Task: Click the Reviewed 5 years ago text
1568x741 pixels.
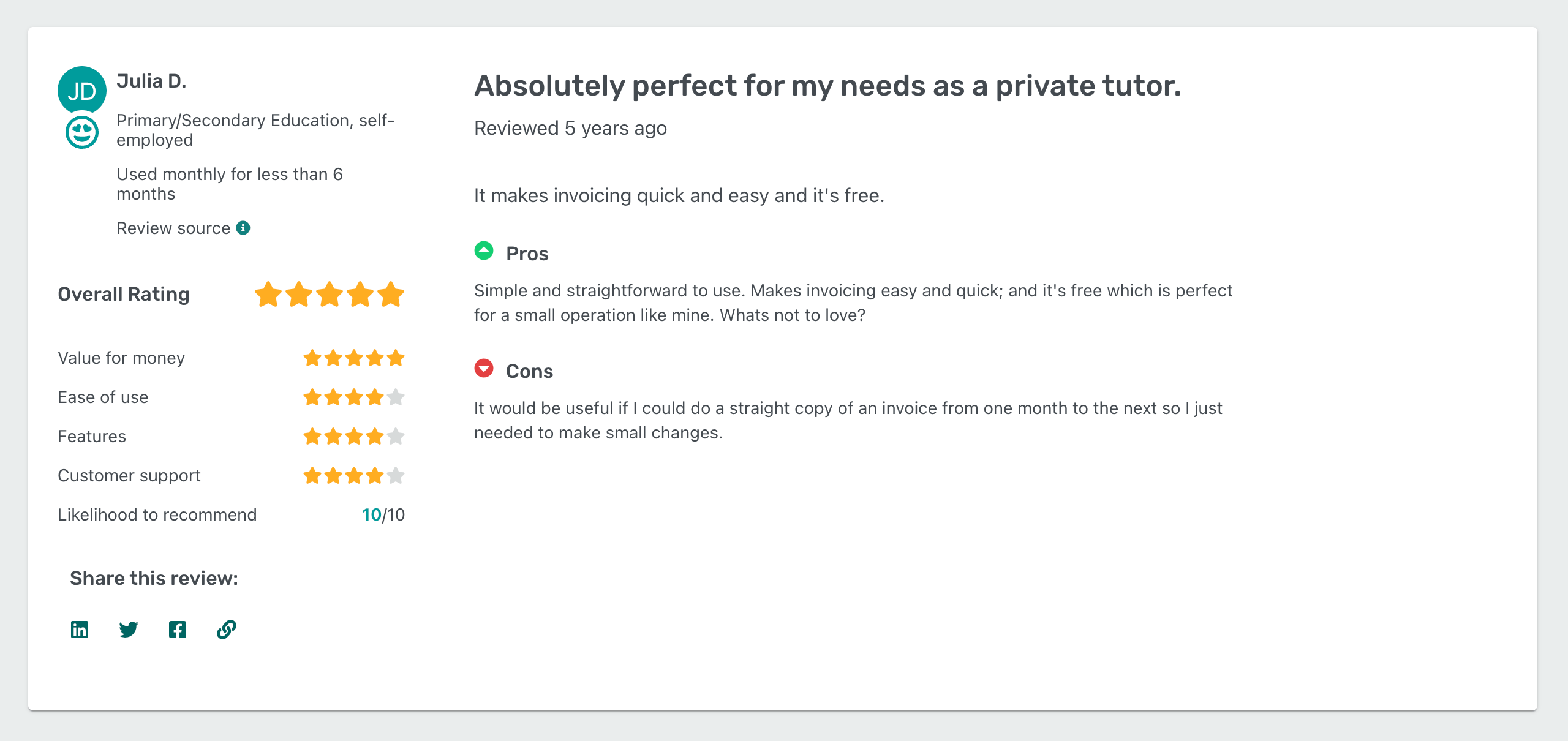Action: click(x=570, y=128)
